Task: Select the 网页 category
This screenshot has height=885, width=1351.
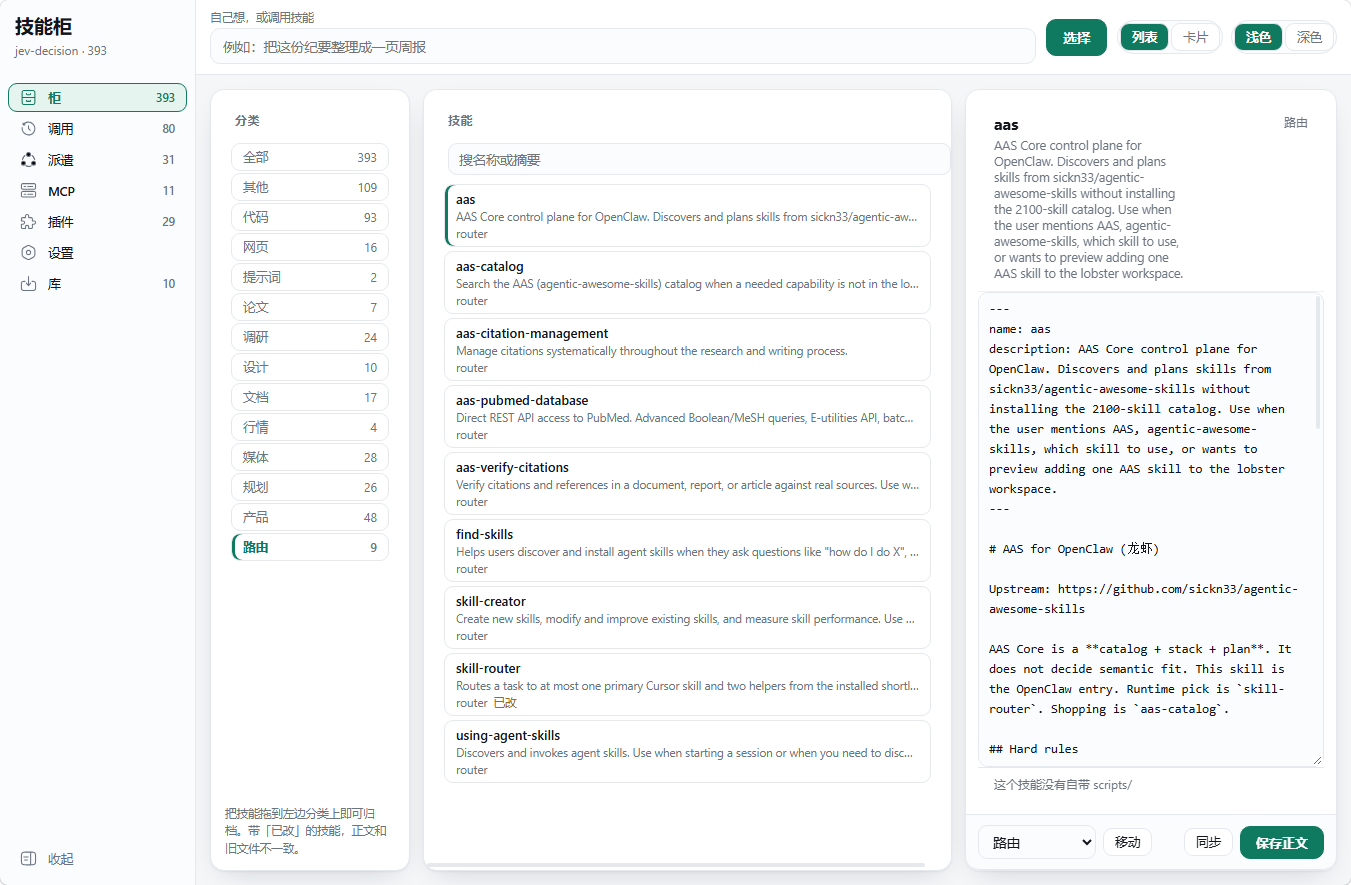Action: coord(310,247)
